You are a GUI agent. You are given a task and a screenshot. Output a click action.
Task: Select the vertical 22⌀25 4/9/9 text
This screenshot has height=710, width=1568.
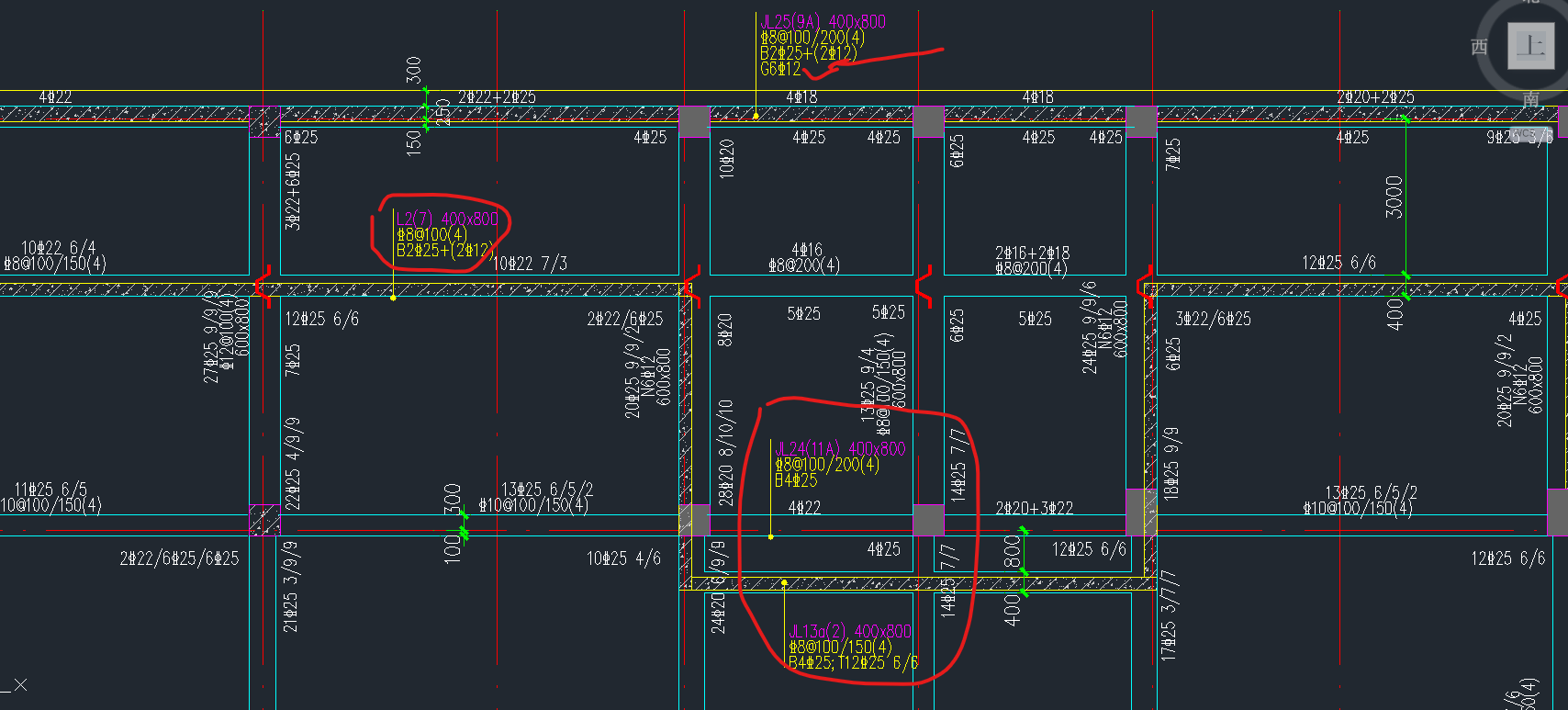click(x=293, y=464)
